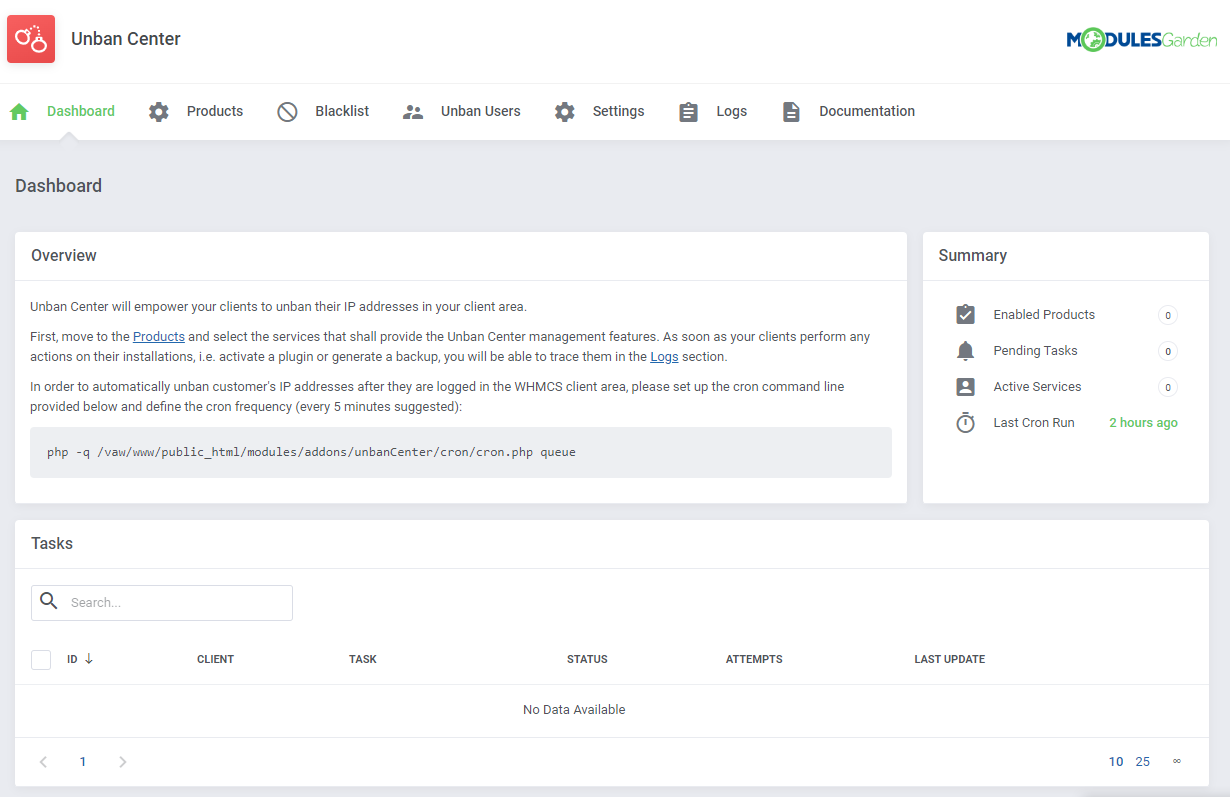The width and height of the screenshot is (1230, 797).
Task: Show all entries with infinity option
Action: point(1177,761)
